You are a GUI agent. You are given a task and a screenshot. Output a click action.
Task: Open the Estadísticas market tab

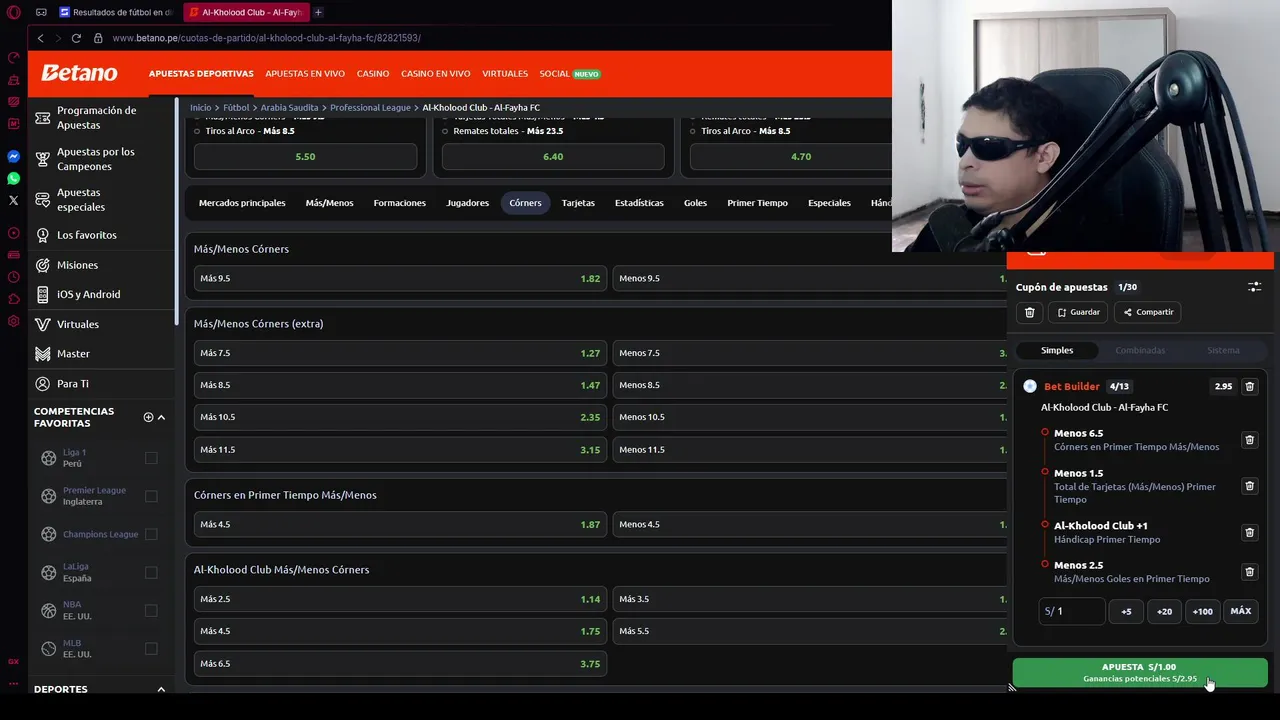click(x=639, y=203)
